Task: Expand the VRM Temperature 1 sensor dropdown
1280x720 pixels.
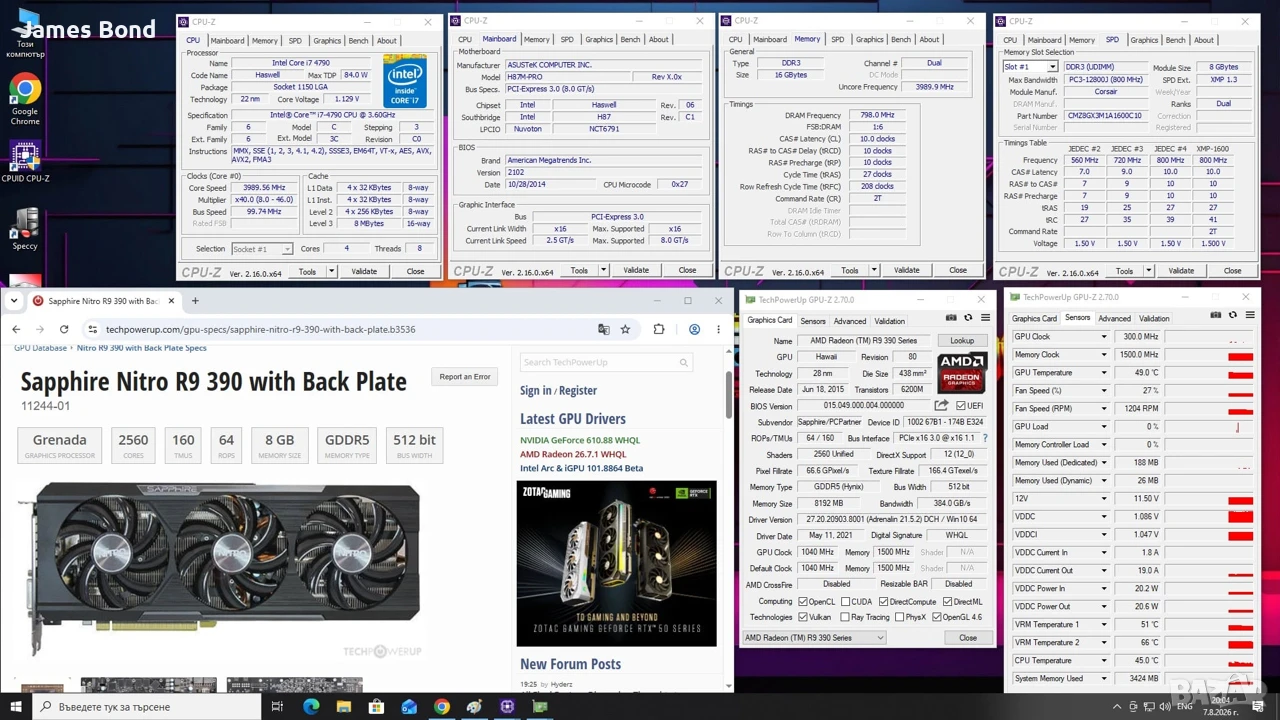Action: 1104,625
